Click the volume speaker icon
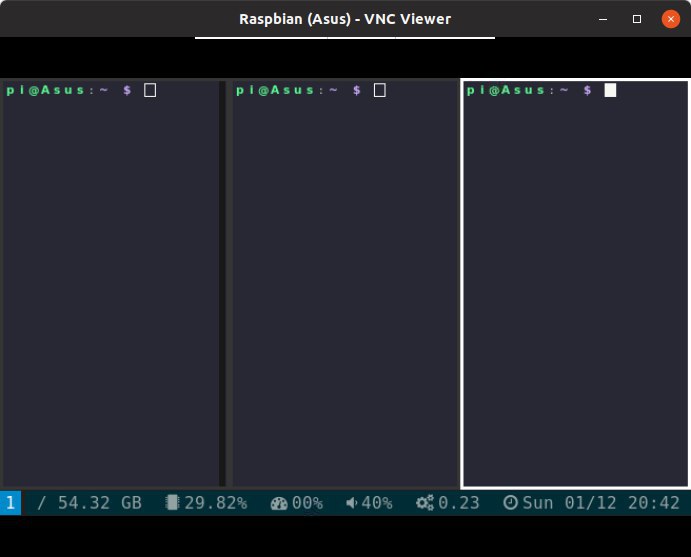Screen dimensions: 691x557 coord(352,503)
